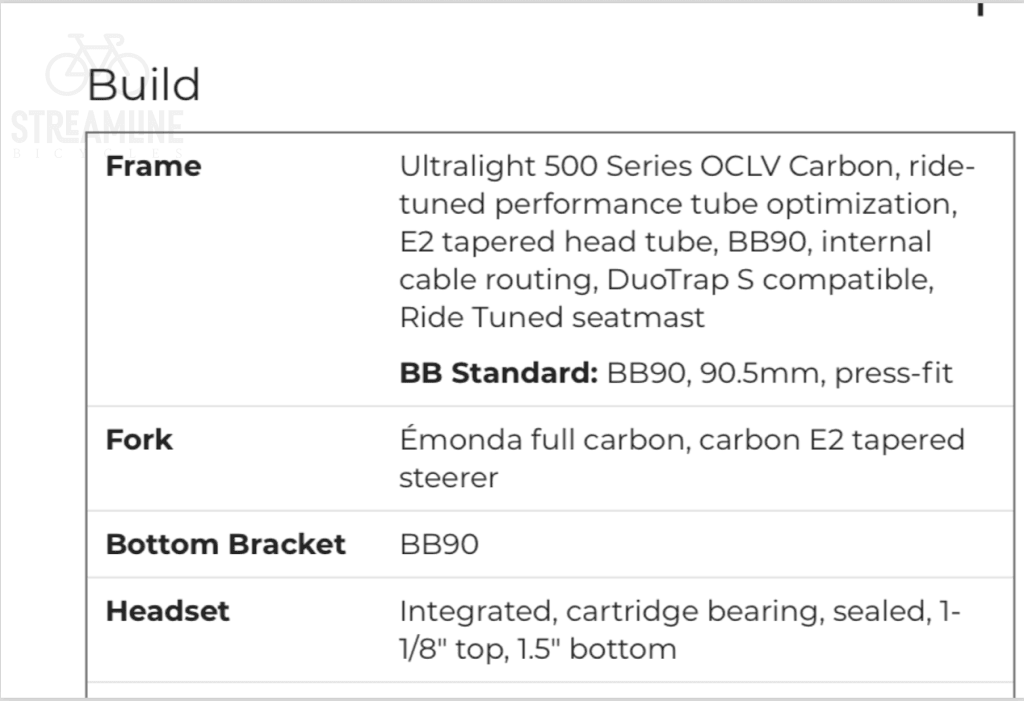
Task: Click the word steerer in Fork row
Action: point(449,478)
